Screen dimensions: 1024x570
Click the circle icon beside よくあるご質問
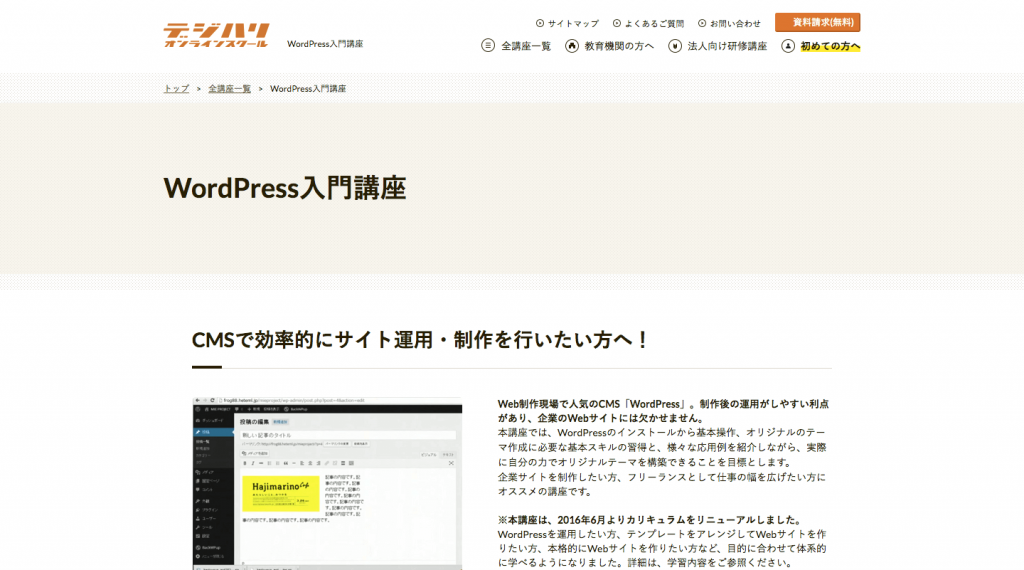[x=617, y=24]
